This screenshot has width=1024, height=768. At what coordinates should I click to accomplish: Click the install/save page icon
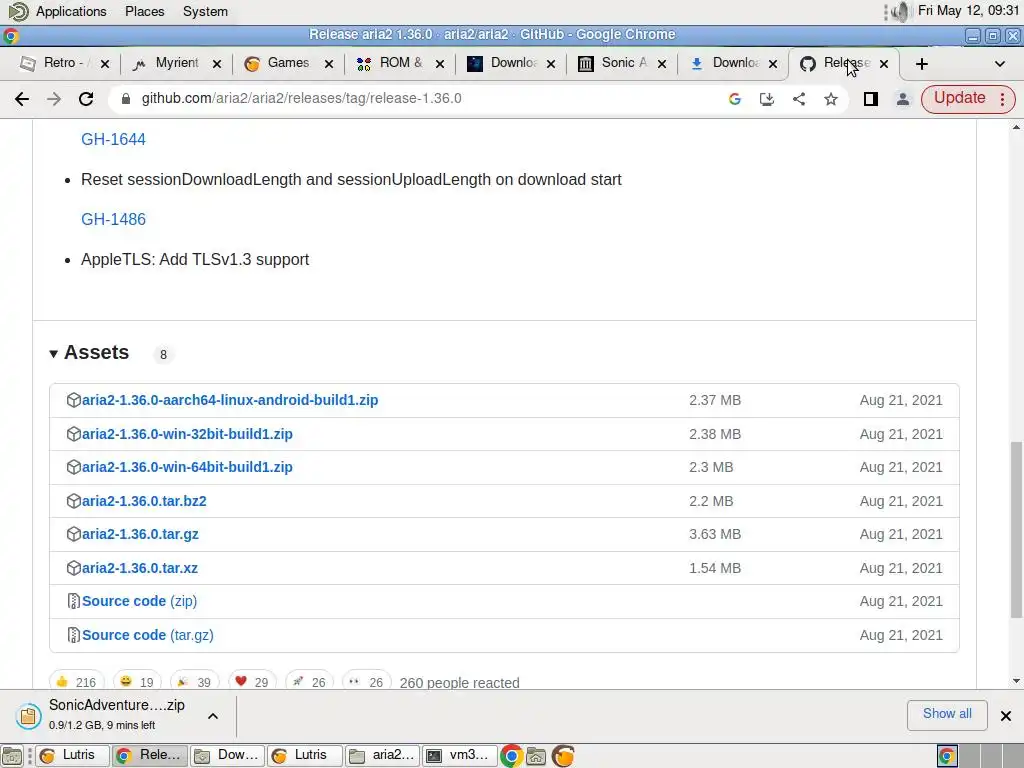767,99
